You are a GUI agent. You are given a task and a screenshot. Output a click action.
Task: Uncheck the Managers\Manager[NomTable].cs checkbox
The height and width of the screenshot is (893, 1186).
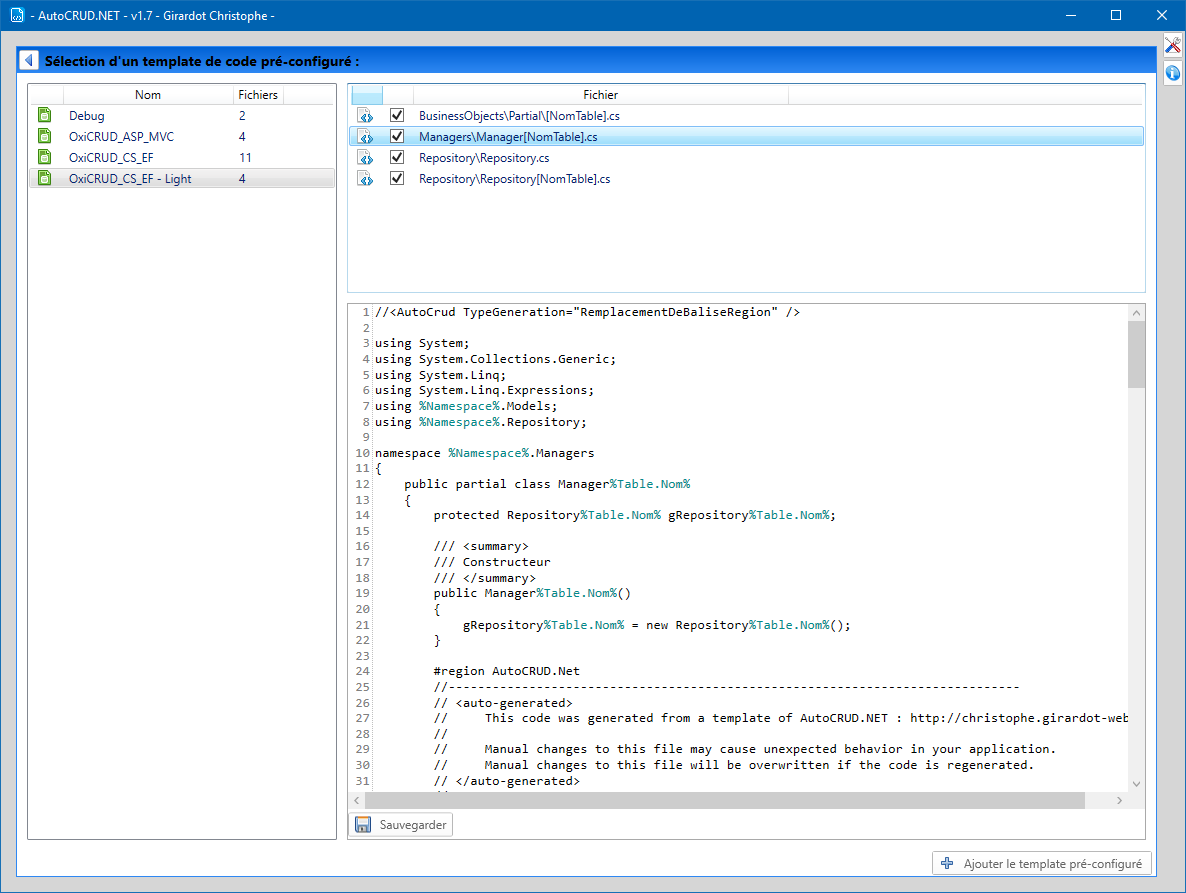(x=397, y=136)
